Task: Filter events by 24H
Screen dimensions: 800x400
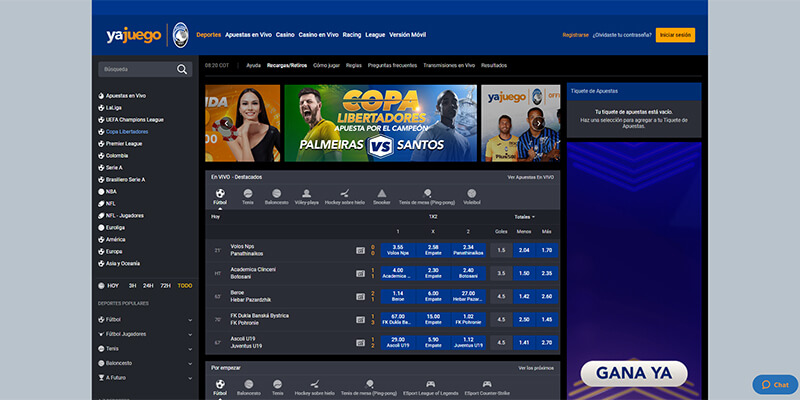Action: coord(148,286)
